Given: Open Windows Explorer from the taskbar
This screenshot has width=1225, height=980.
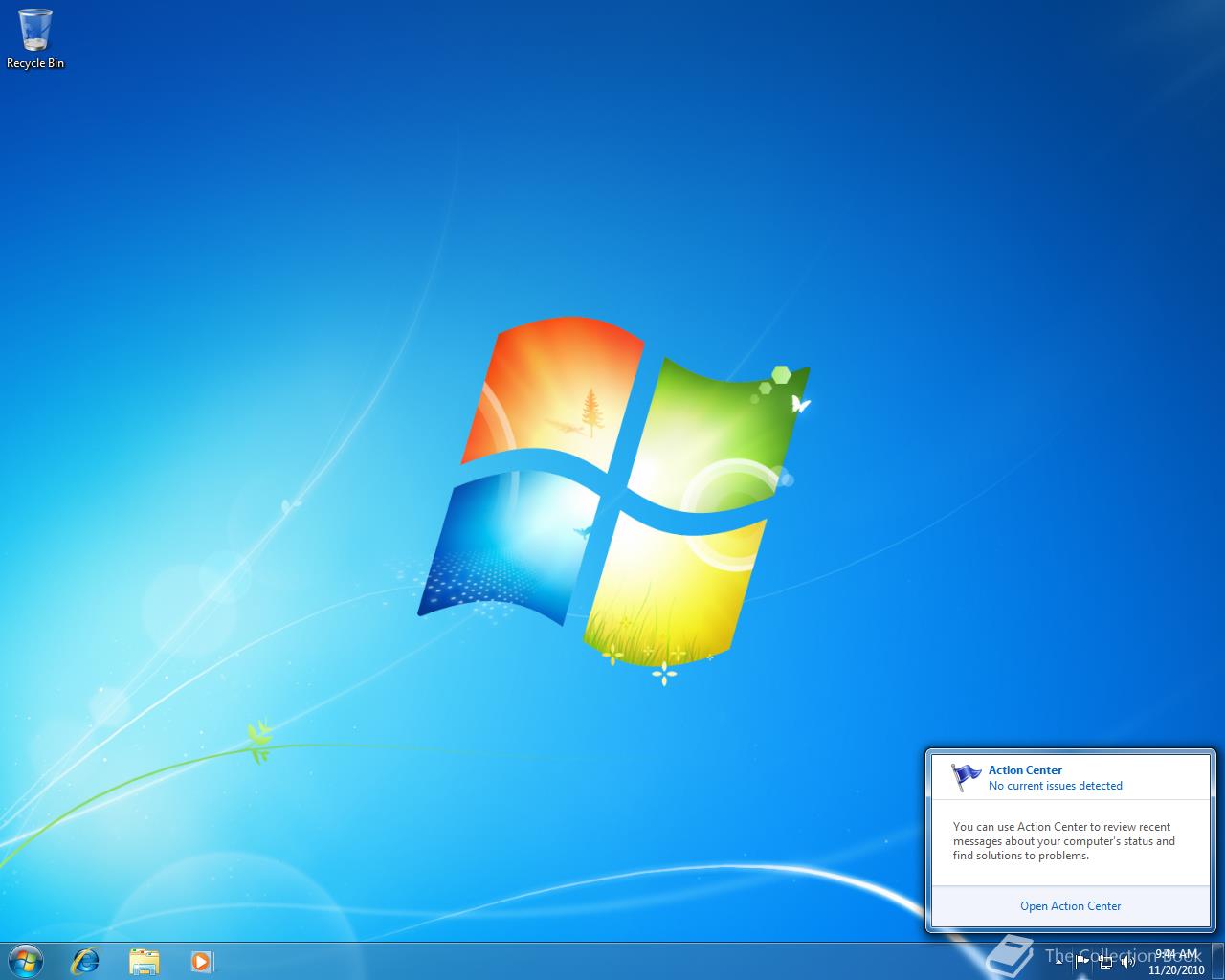Looking at the screenshot, I should [144, 961].
